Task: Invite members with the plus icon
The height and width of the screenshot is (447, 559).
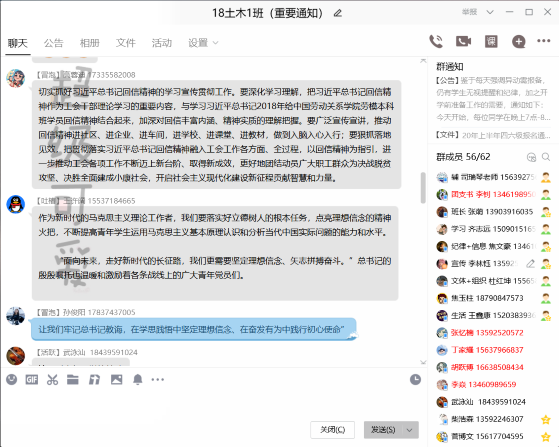Action: pyautogui.click(x=519, y=41)
